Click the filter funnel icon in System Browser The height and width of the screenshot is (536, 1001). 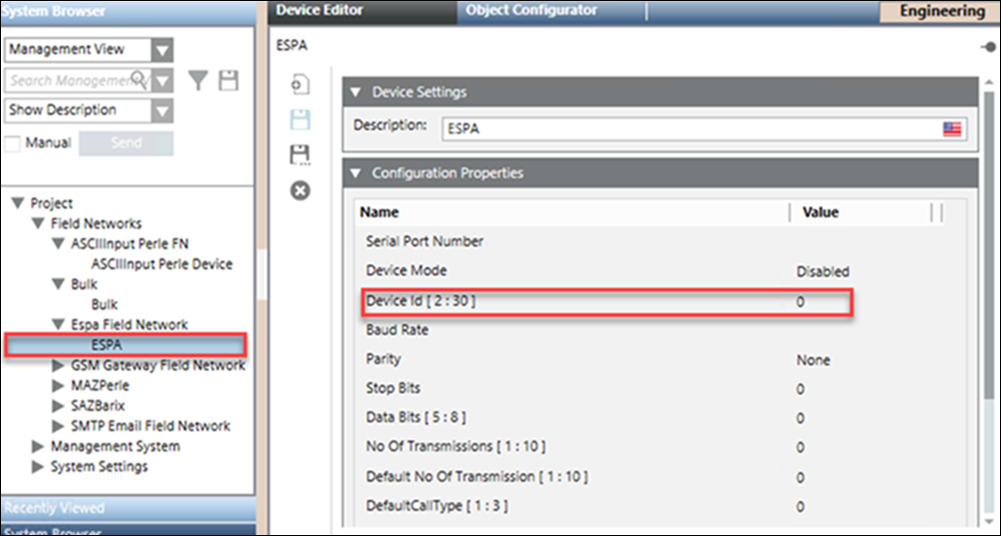click(199, 81)
